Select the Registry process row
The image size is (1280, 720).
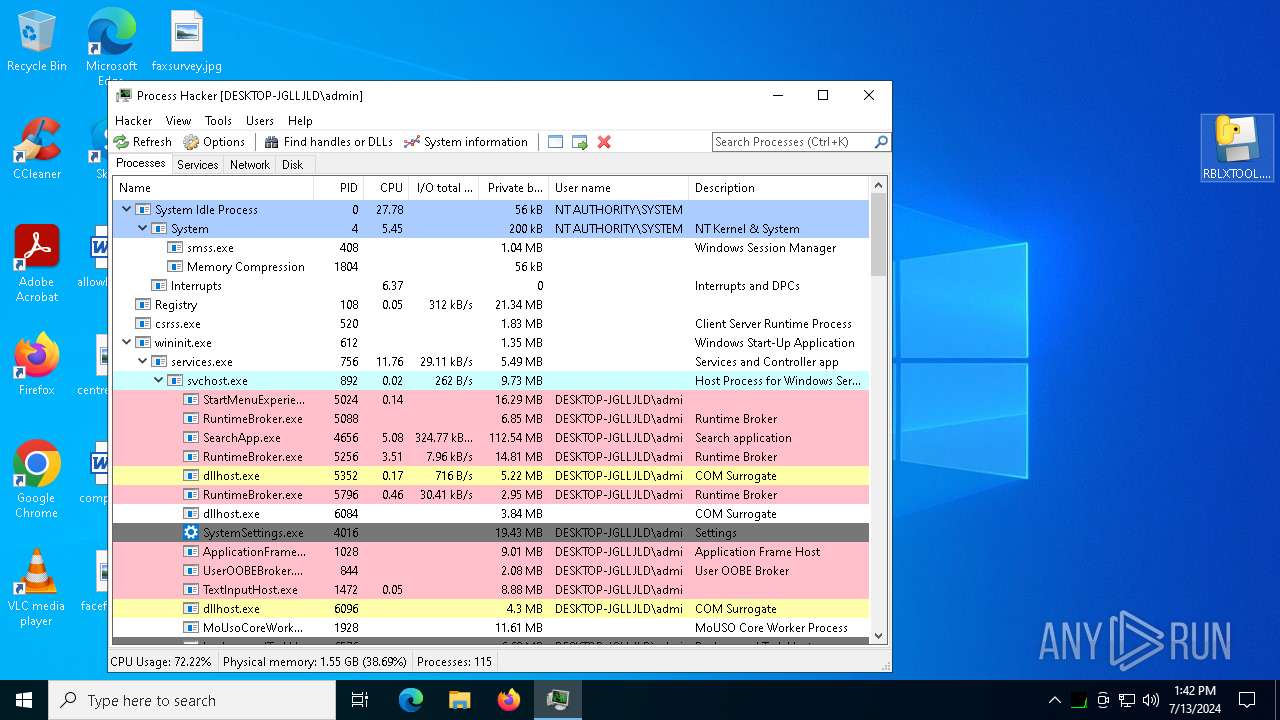(491, 305)
